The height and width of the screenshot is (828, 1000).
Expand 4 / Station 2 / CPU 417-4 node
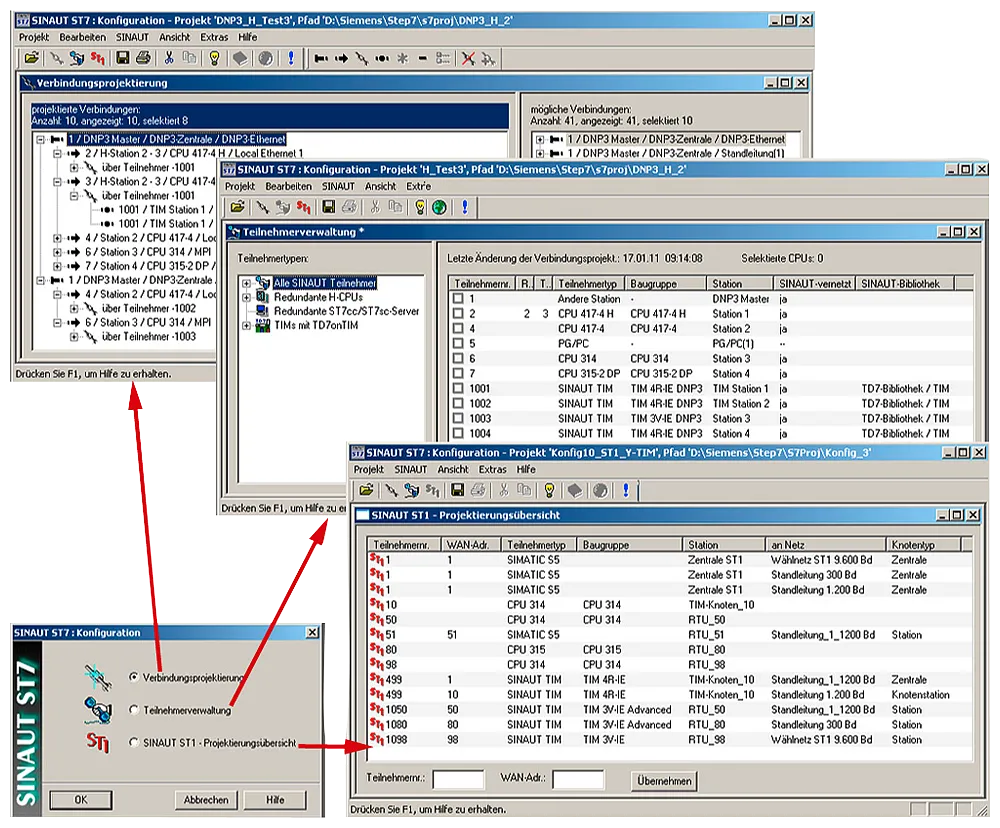pos(57,238)
